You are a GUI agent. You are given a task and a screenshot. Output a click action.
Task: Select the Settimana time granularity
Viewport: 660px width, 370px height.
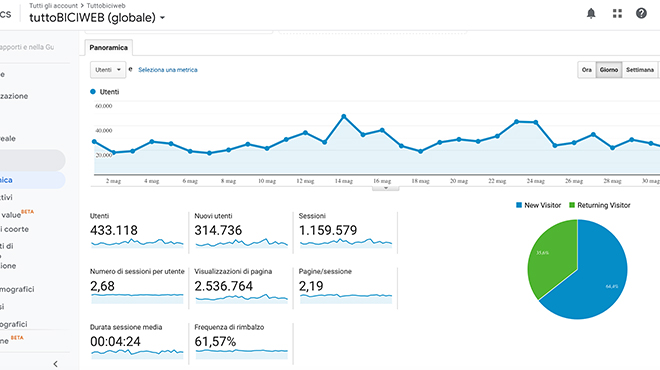(640, 70)
